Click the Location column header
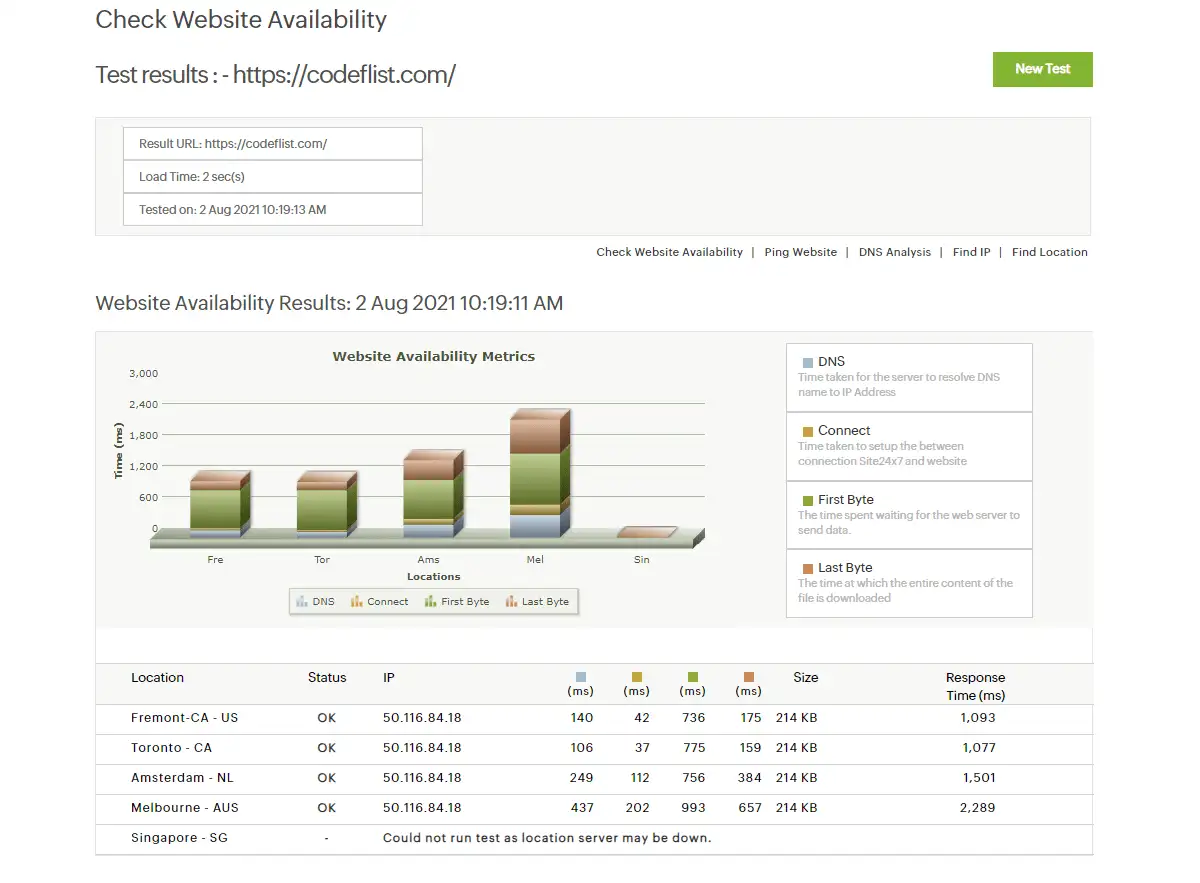 [157, 677]
